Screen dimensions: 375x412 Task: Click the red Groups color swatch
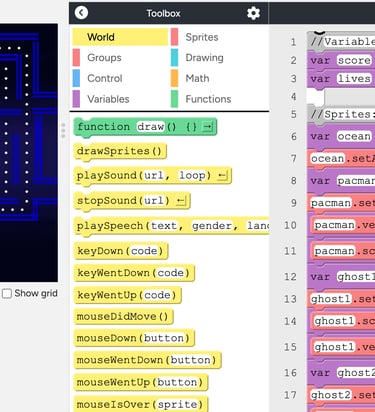pos(76,58)
